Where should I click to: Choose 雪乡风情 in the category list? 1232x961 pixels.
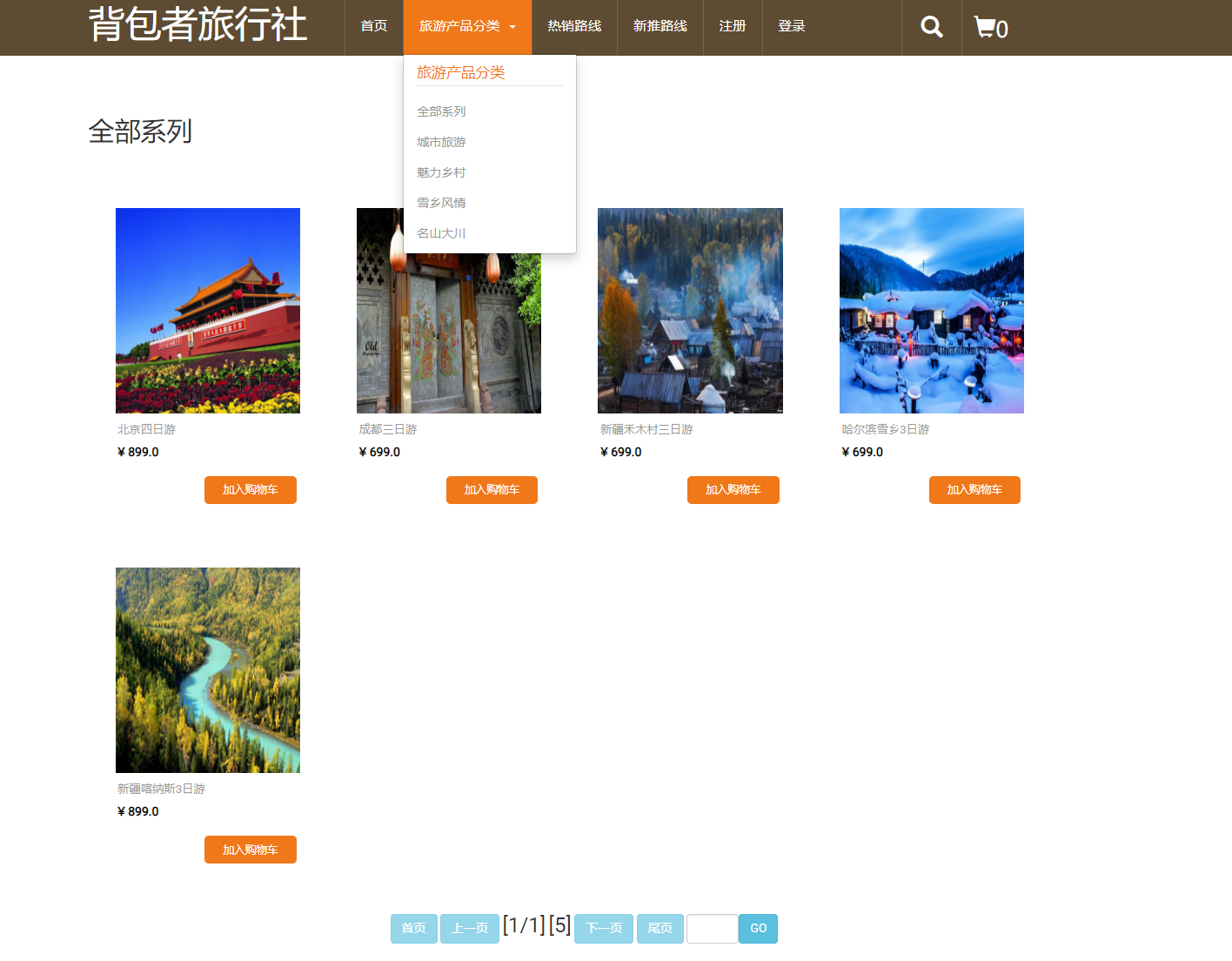point(440,202)
